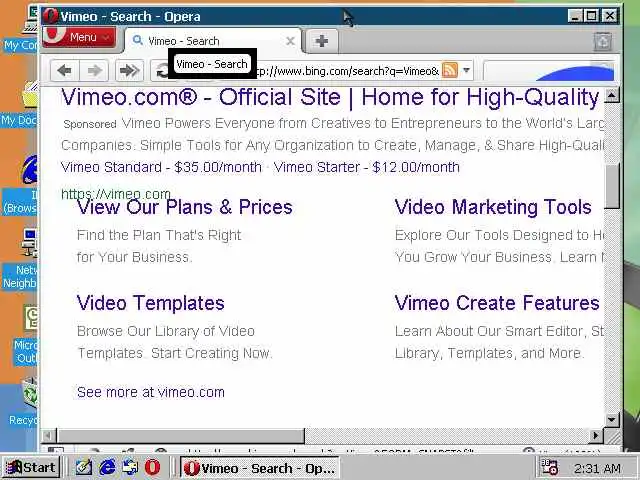Open Network Neighborhood desktop icon

click(20, 259)
